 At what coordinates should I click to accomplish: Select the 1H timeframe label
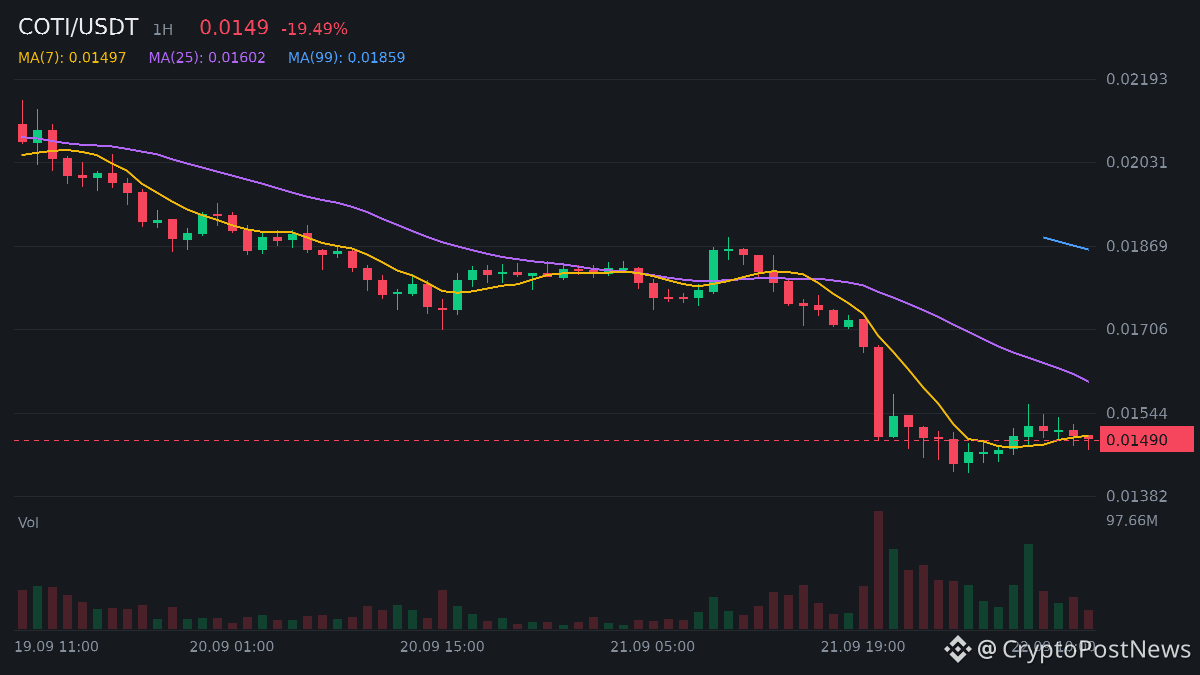pos(163,30)
